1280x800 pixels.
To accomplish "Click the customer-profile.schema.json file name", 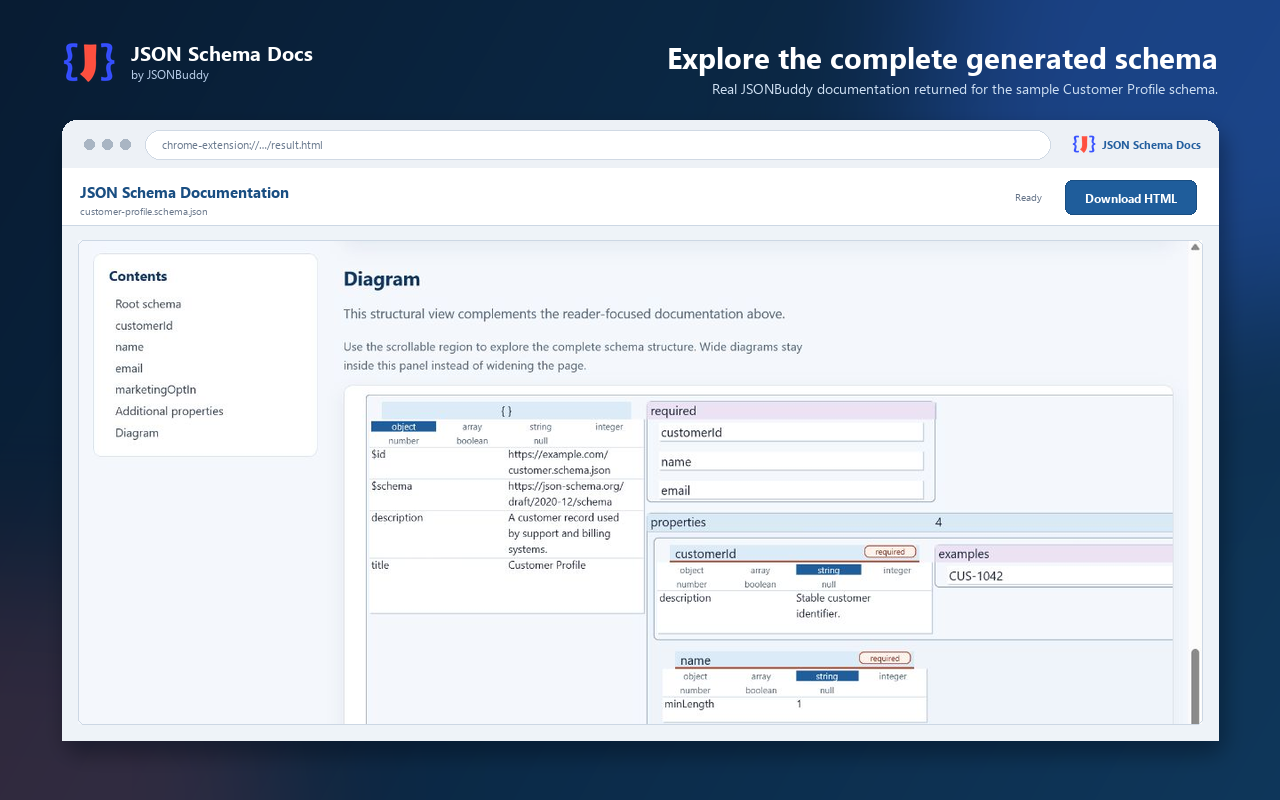I will pyautogui.click(x=144, y=212).
